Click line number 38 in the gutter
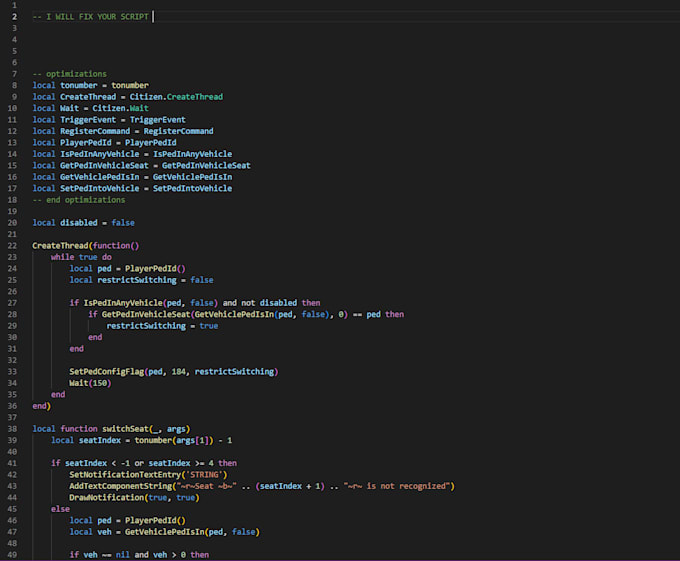 click(15, 429)
